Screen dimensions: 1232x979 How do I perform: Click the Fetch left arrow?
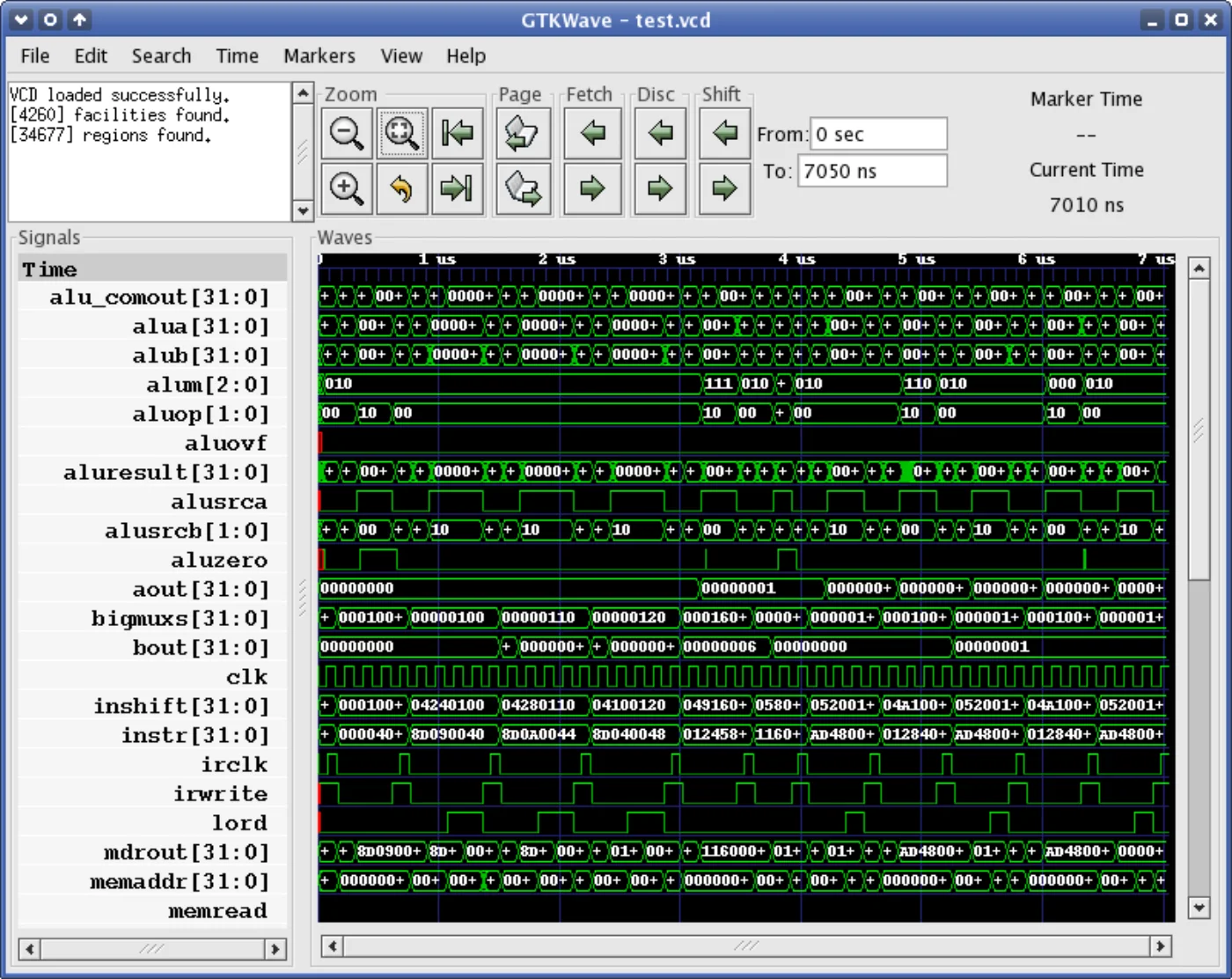tap(593, 134)
